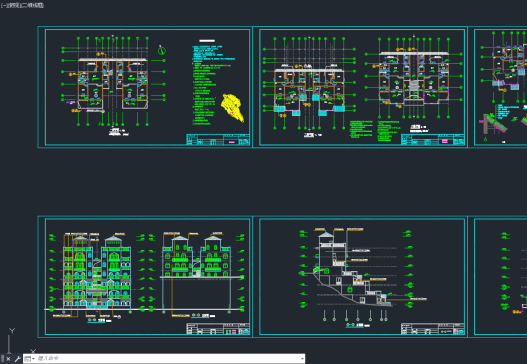527x364 pixels.
Task: Open the viewport [-] controls menu
Action: click(x=4, y=5)
